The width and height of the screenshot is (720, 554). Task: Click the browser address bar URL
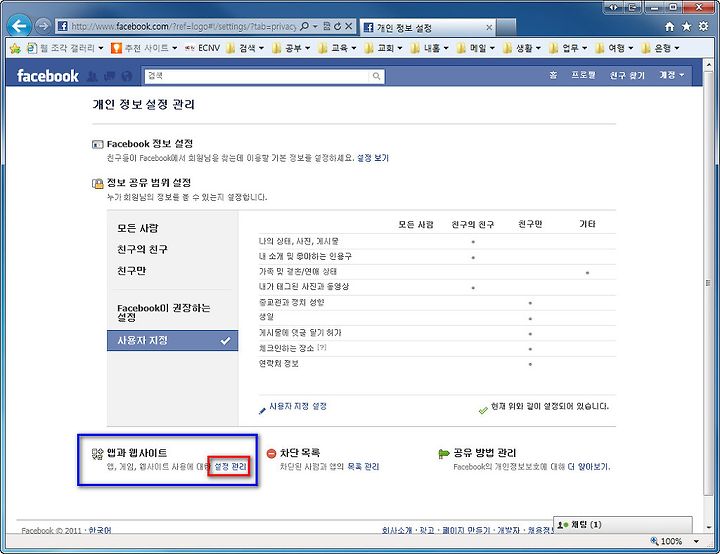pyautogui.click(x=183, y=27)
